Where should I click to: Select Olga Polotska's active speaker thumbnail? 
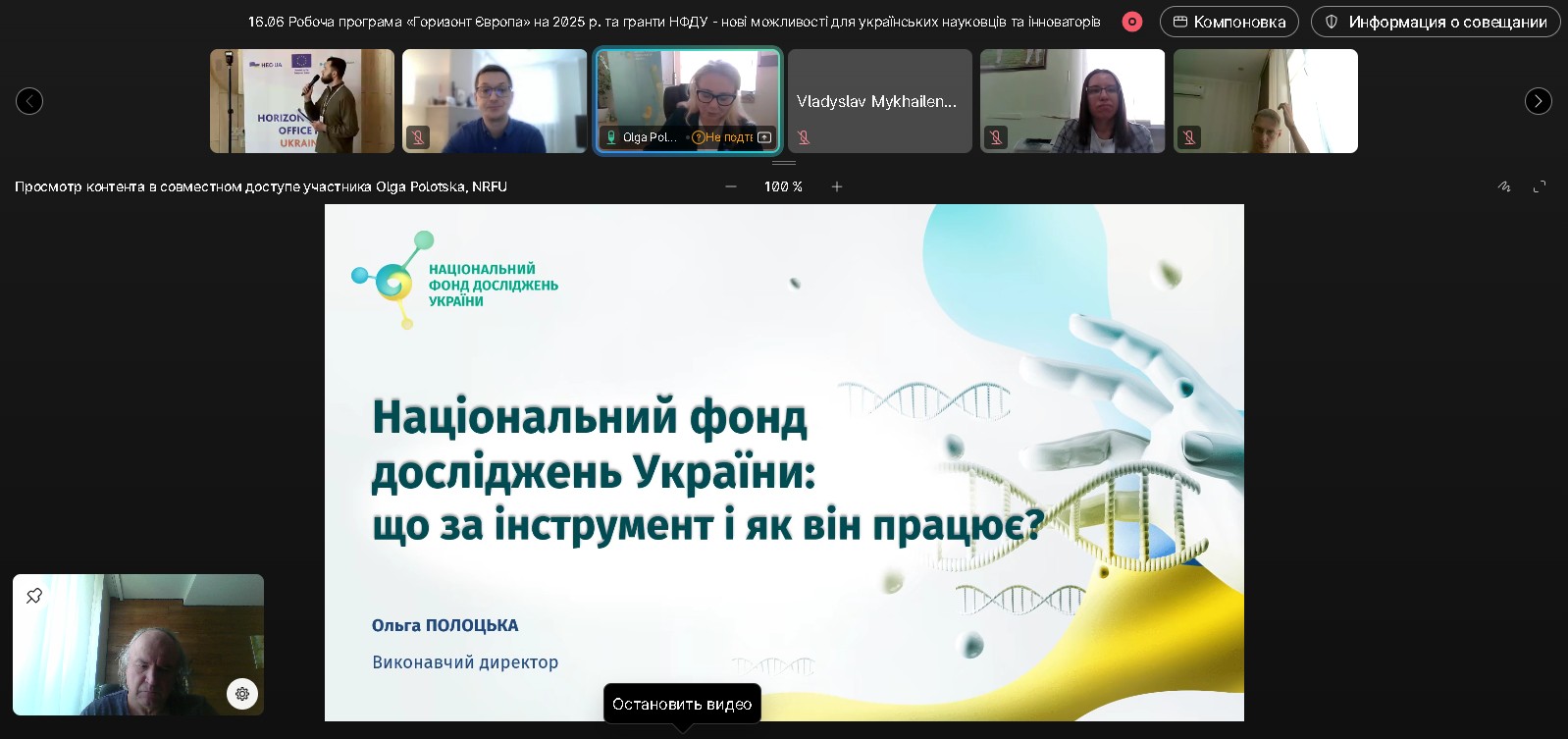688,101
